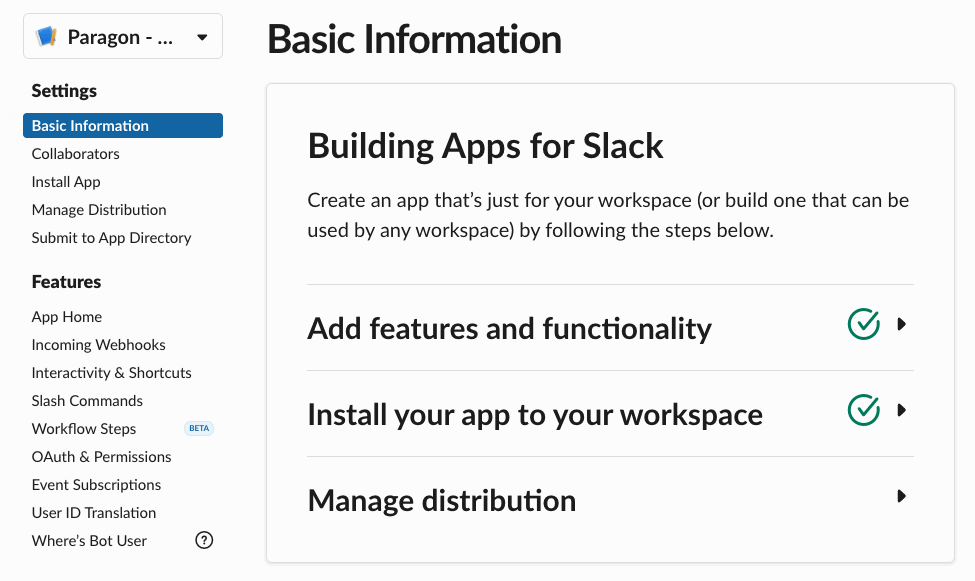
Task: Go to Install App in the sidebar
Action: click(66, 182)
